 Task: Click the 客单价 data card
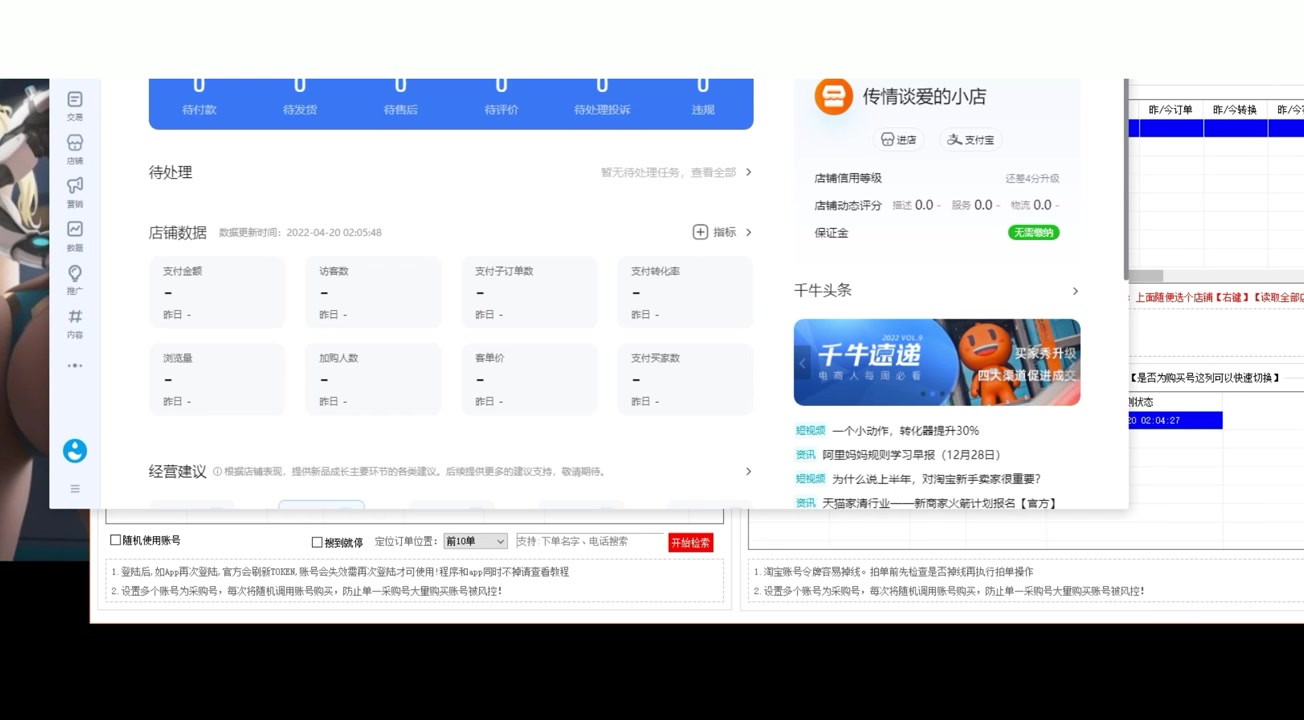(x=529, y=379)
